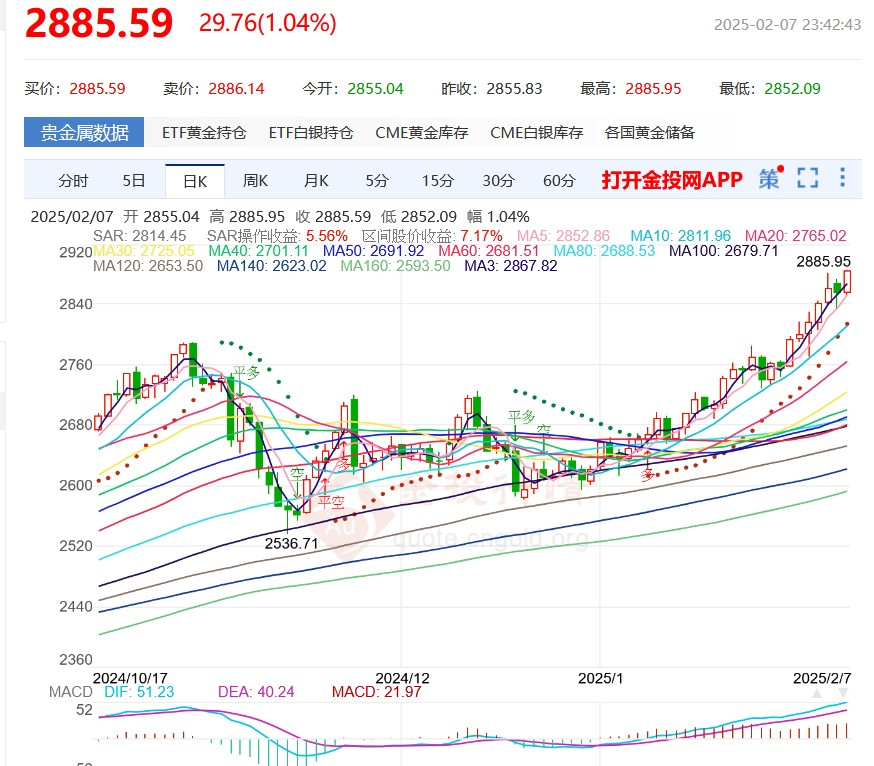
Task: Click the grey down triangle above MACD
Action: pos(843,694)
